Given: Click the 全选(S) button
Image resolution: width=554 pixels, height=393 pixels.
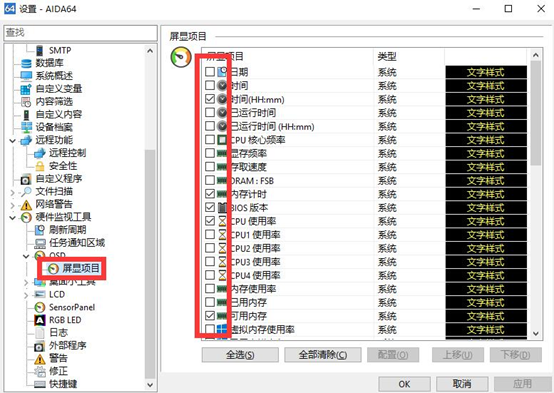Looking at the screenshot, I should click(x=240, y=355).
